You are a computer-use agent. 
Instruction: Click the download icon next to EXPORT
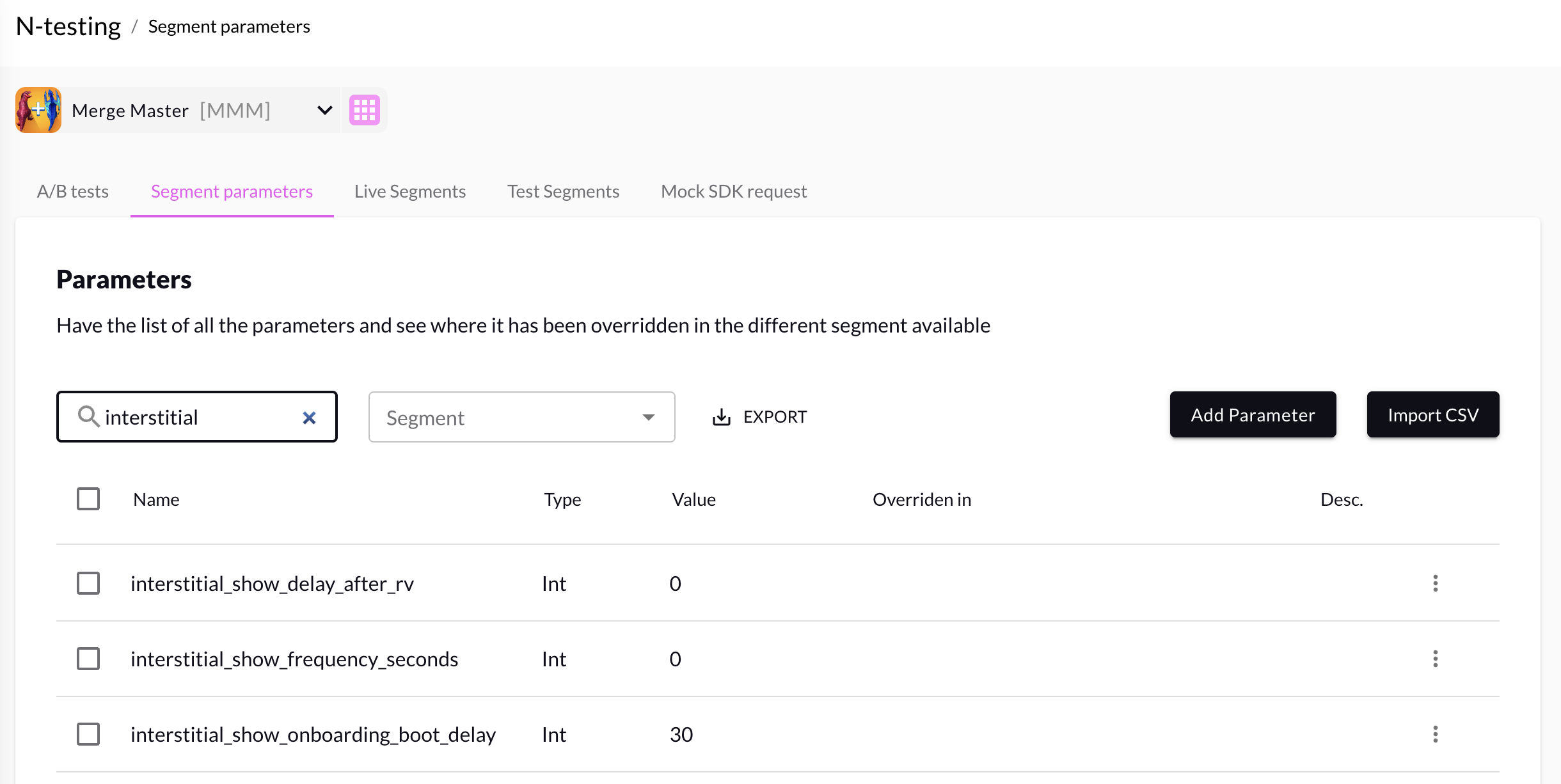pos(722,416)
